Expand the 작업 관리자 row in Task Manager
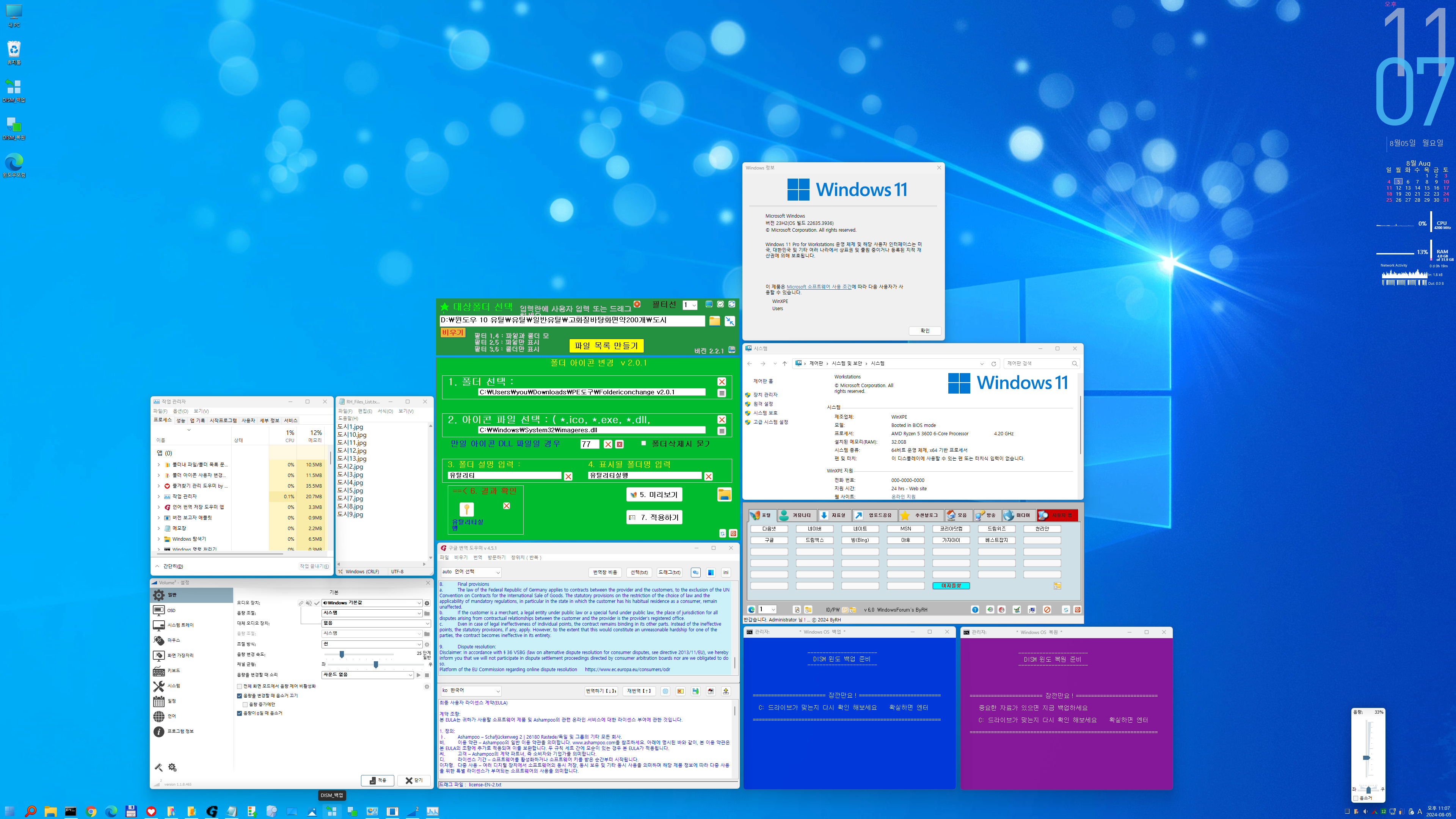Viewport: 1456px width, 819px height. (158, 497)
